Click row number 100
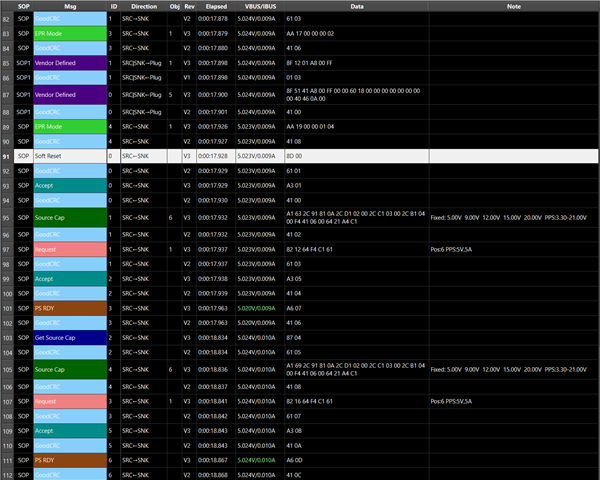Screen dimensions: 600x480 coord(7,294)
